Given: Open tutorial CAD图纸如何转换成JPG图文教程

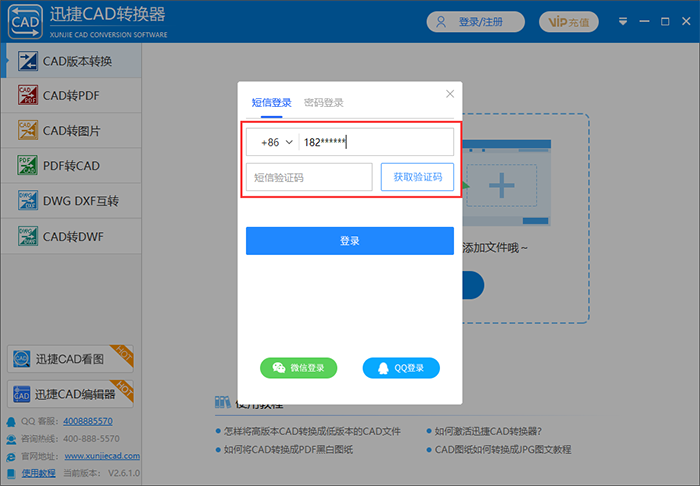Looking at the screenshot, I should click(x=503, y=449).
